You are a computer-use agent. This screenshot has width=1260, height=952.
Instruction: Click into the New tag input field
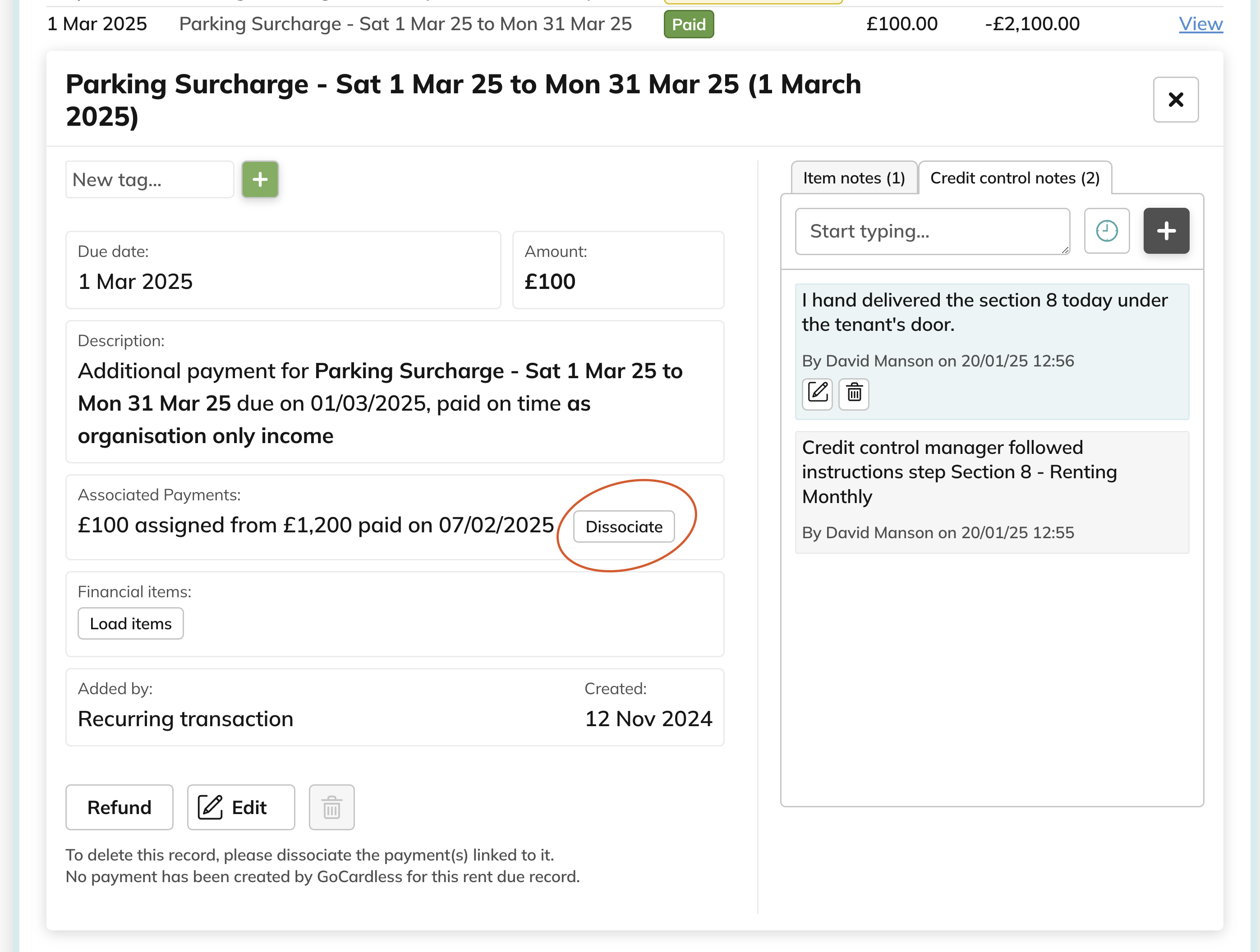tap(149, 179)
